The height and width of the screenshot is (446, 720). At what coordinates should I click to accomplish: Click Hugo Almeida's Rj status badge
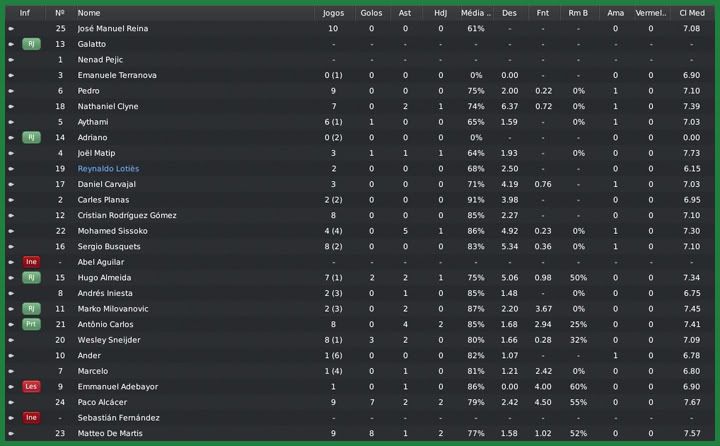click(31, 277)
